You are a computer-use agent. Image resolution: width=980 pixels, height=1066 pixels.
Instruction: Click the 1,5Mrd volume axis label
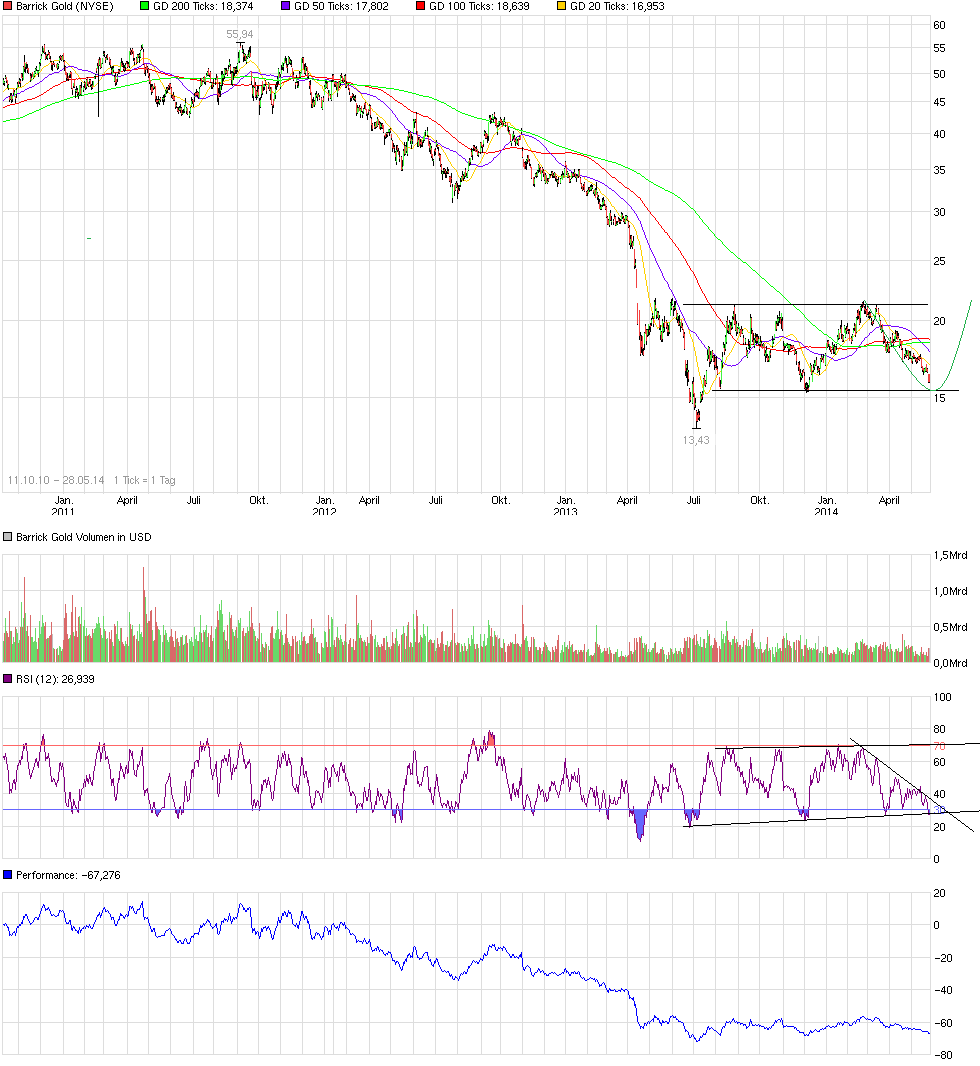(951, 557)
